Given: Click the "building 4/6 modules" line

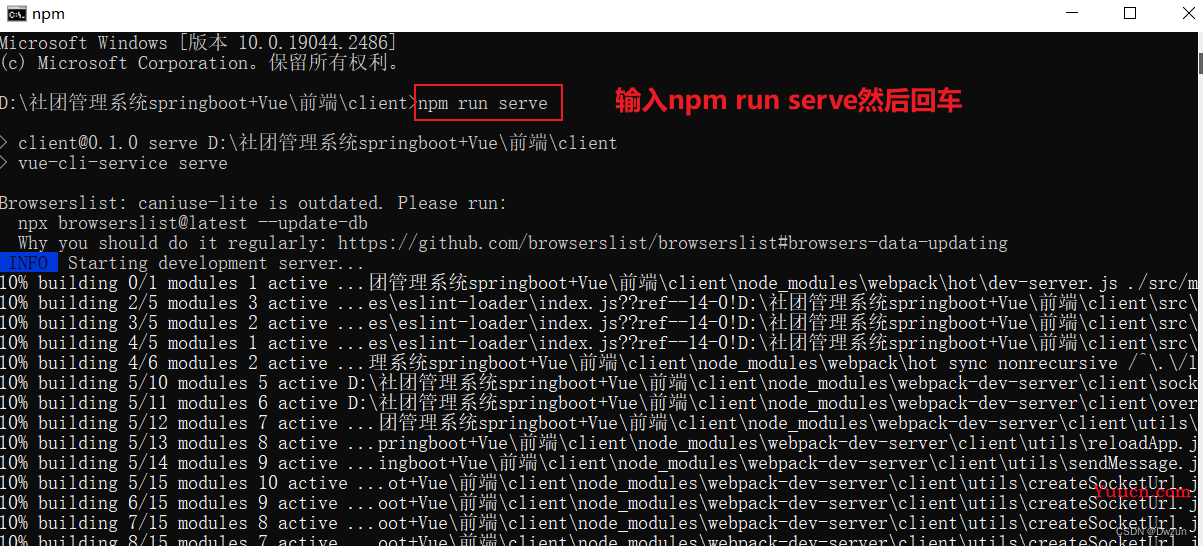Looking at the screenshot, I should pos(599,363).
